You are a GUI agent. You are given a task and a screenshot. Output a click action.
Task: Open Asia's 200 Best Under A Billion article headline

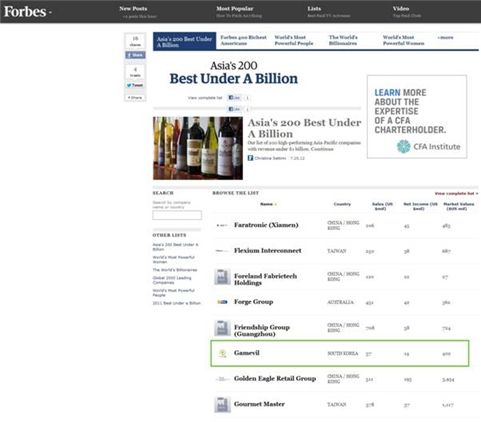tap(304, 128)
